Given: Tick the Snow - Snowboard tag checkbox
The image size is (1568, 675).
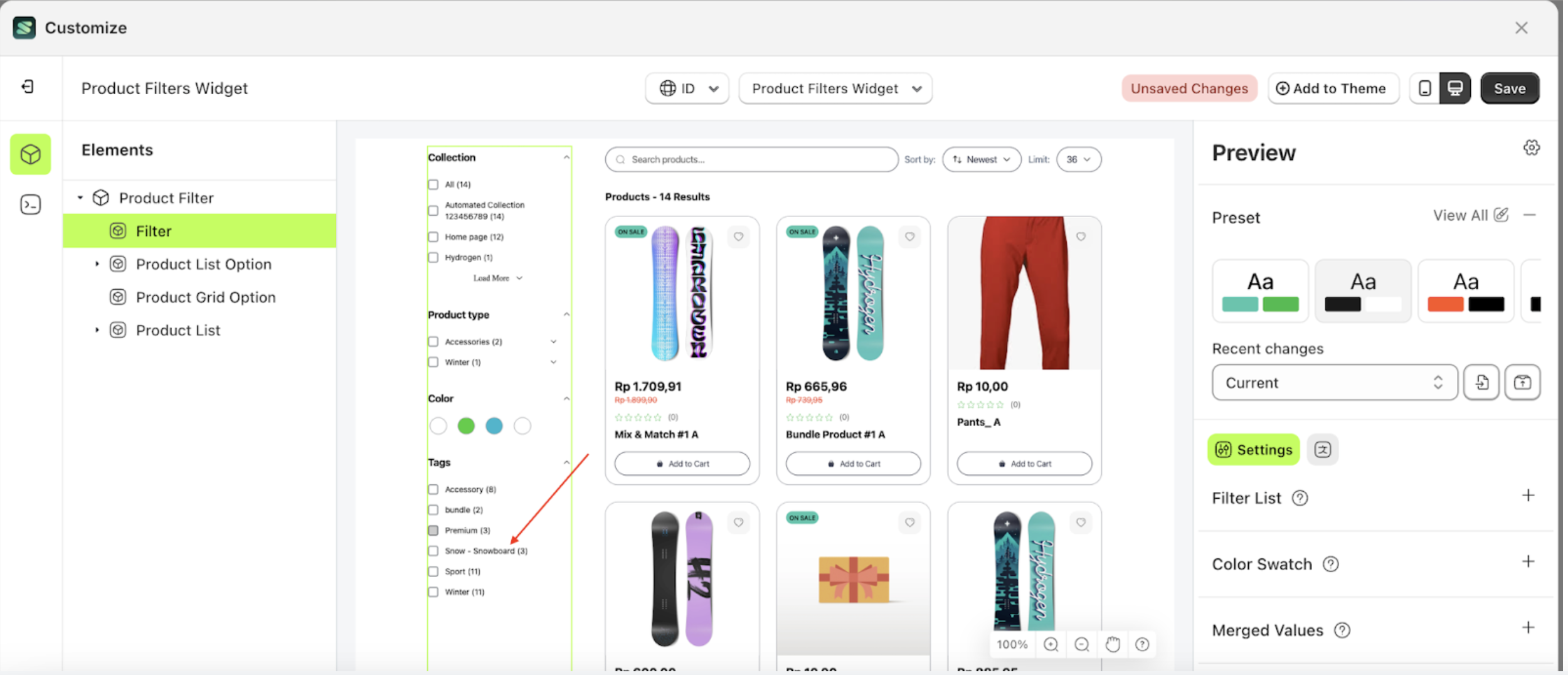Looking at the screenshot, I should (x=433, y=551).
